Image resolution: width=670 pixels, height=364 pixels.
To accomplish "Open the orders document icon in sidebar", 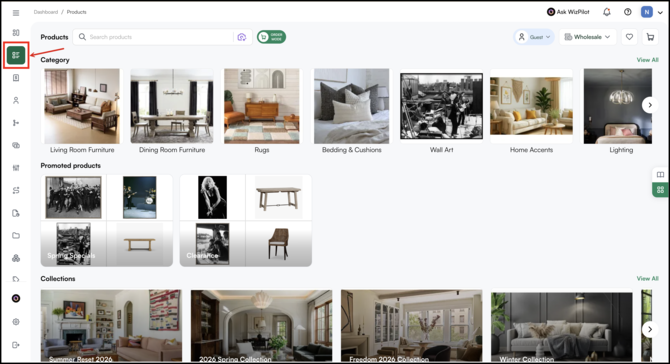I will pos(16,78).
